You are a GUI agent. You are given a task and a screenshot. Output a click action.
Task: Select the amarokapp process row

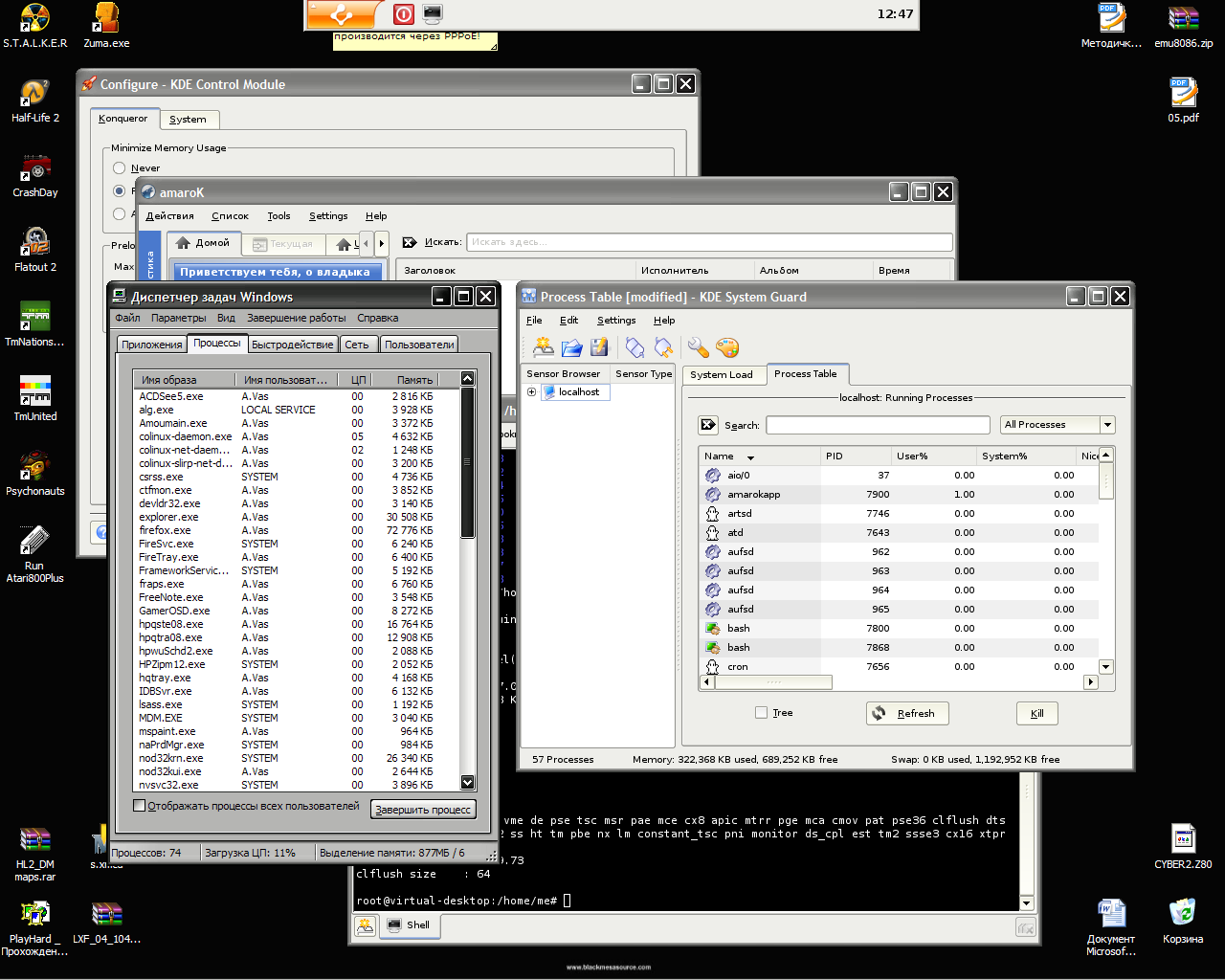point(898,495)
